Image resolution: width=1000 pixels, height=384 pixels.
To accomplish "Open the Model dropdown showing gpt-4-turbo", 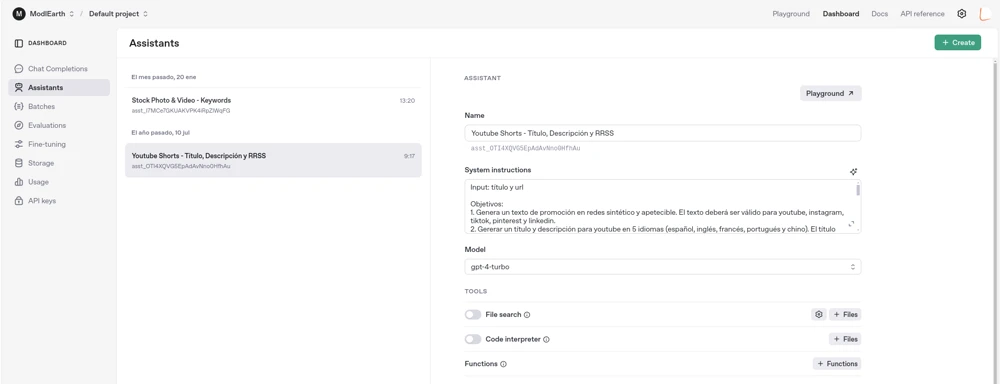I will click(x=663, y=267).
